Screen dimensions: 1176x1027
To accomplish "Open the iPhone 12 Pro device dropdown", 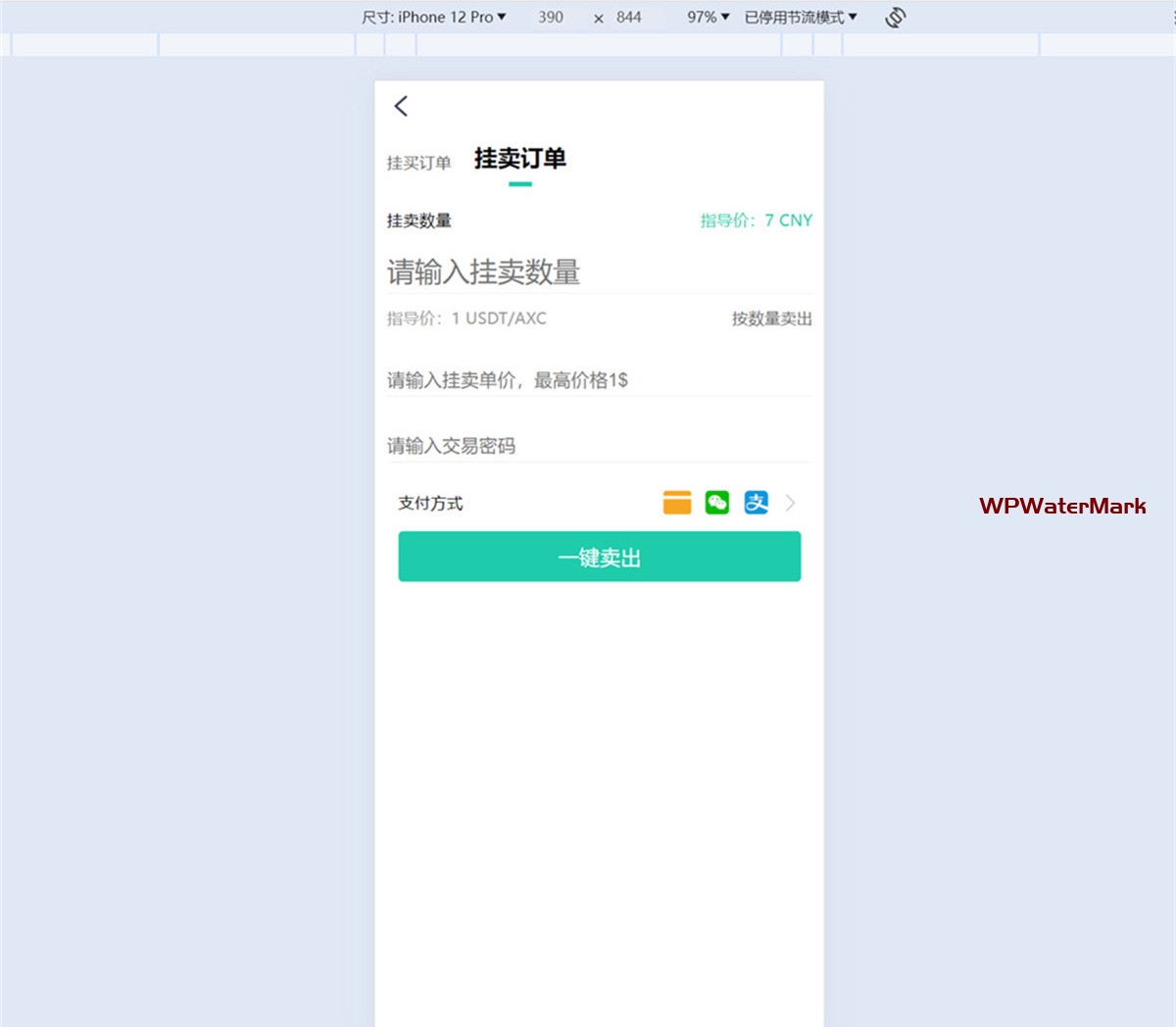I will [434, 18].
